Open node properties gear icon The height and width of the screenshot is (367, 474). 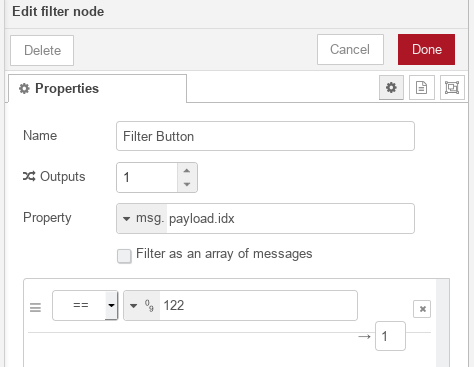click(391, 88)
